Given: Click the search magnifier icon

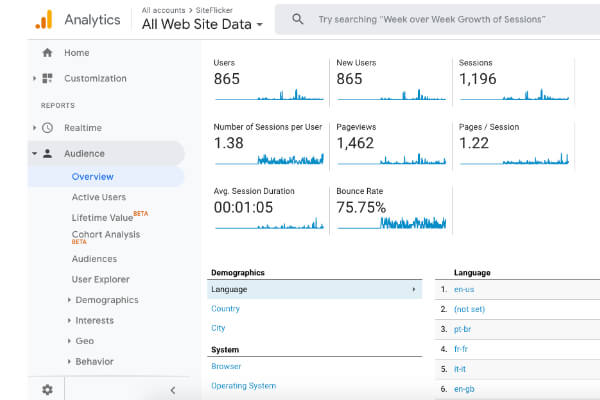Looking at the screenshot, I should point(297,19).
